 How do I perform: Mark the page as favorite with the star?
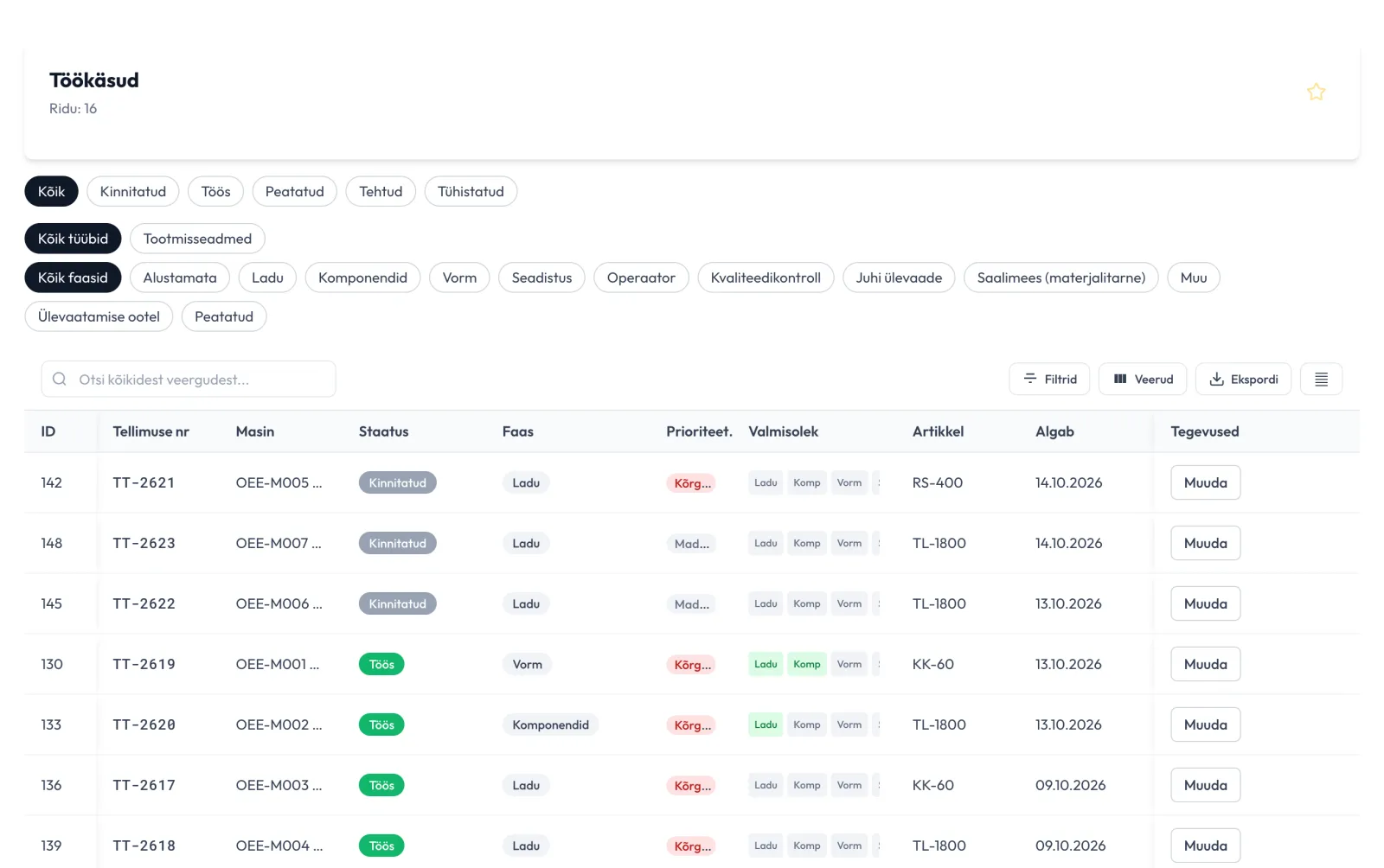[1316, 92]
